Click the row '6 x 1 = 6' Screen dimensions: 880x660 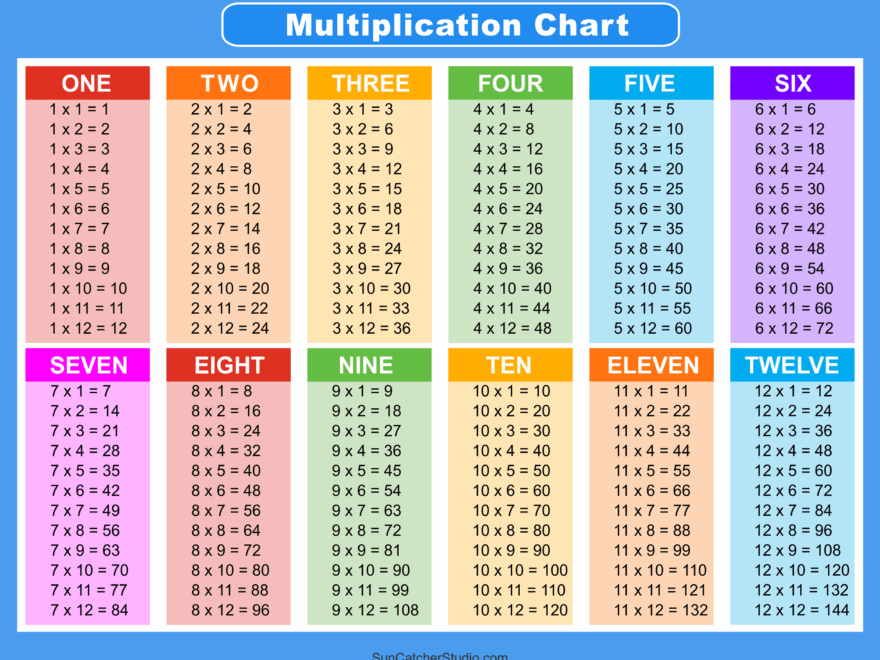click(x=785, y=109)
